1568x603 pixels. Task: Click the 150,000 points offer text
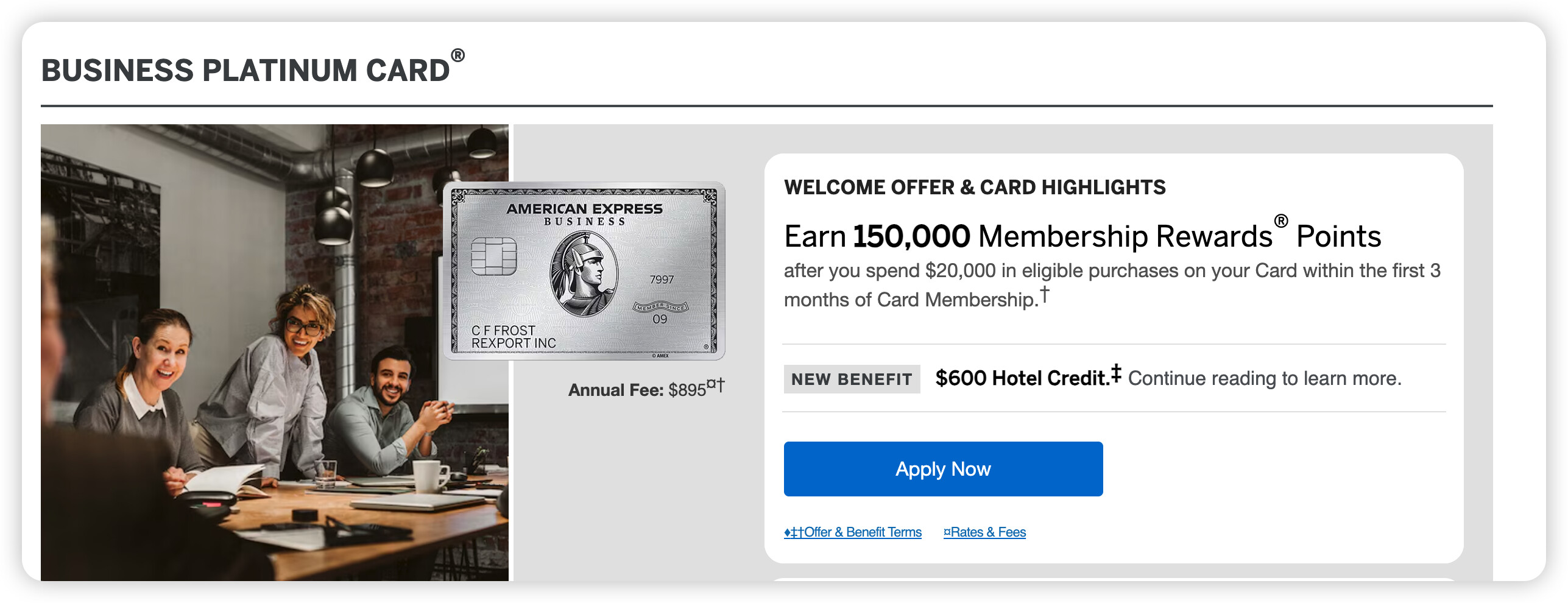[x=911, y=236]
